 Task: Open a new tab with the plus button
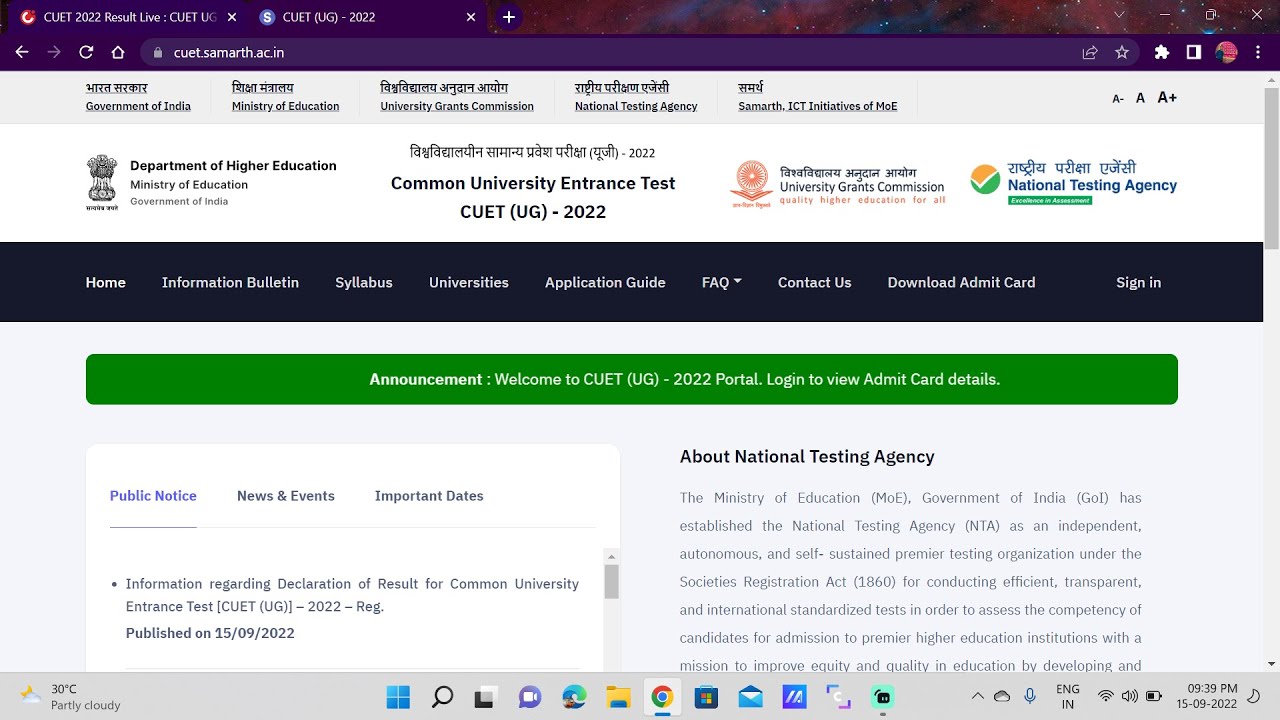[x=509, y=17]
